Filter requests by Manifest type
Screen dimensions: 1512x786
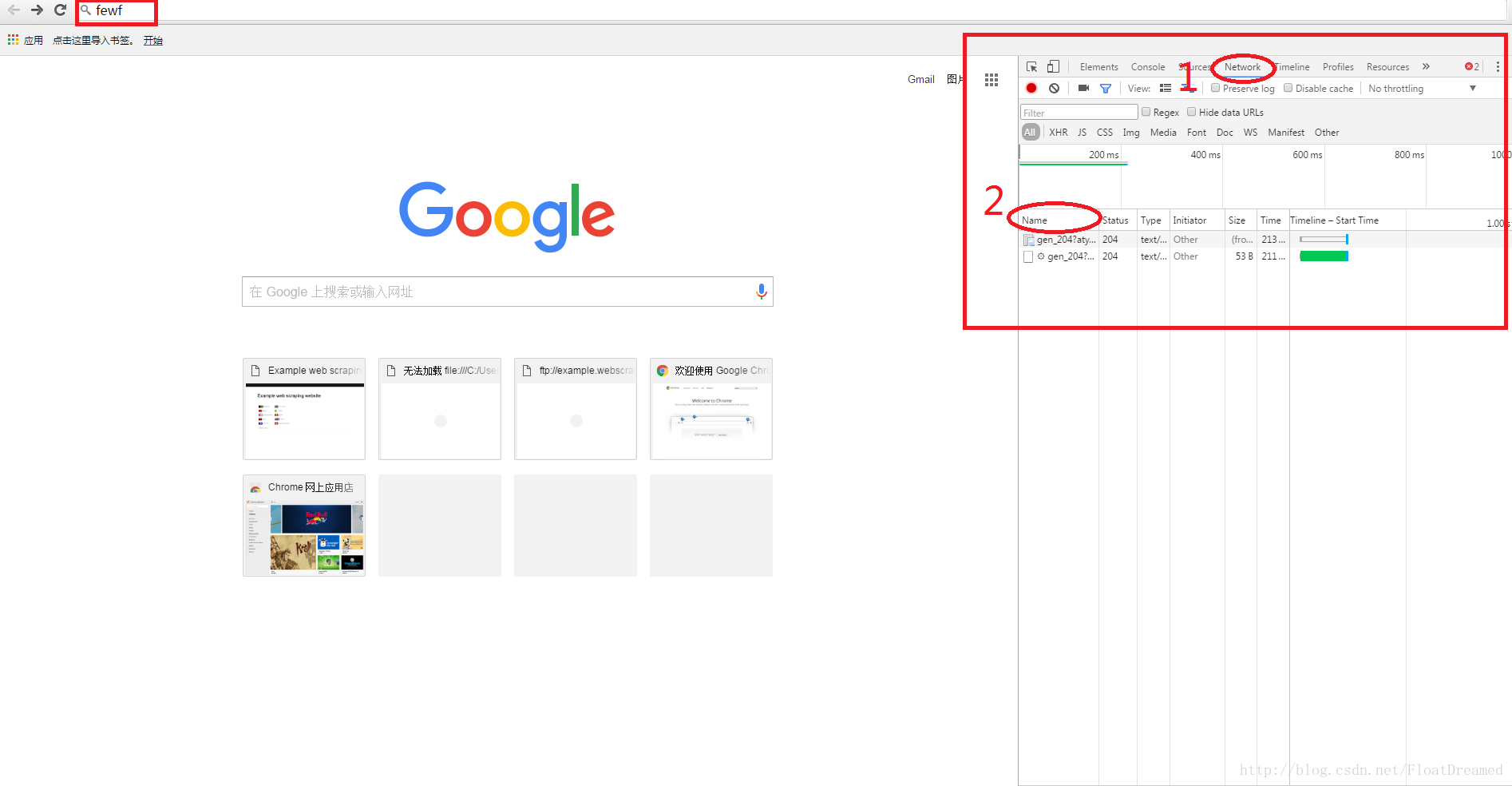tap(1286, 133)
